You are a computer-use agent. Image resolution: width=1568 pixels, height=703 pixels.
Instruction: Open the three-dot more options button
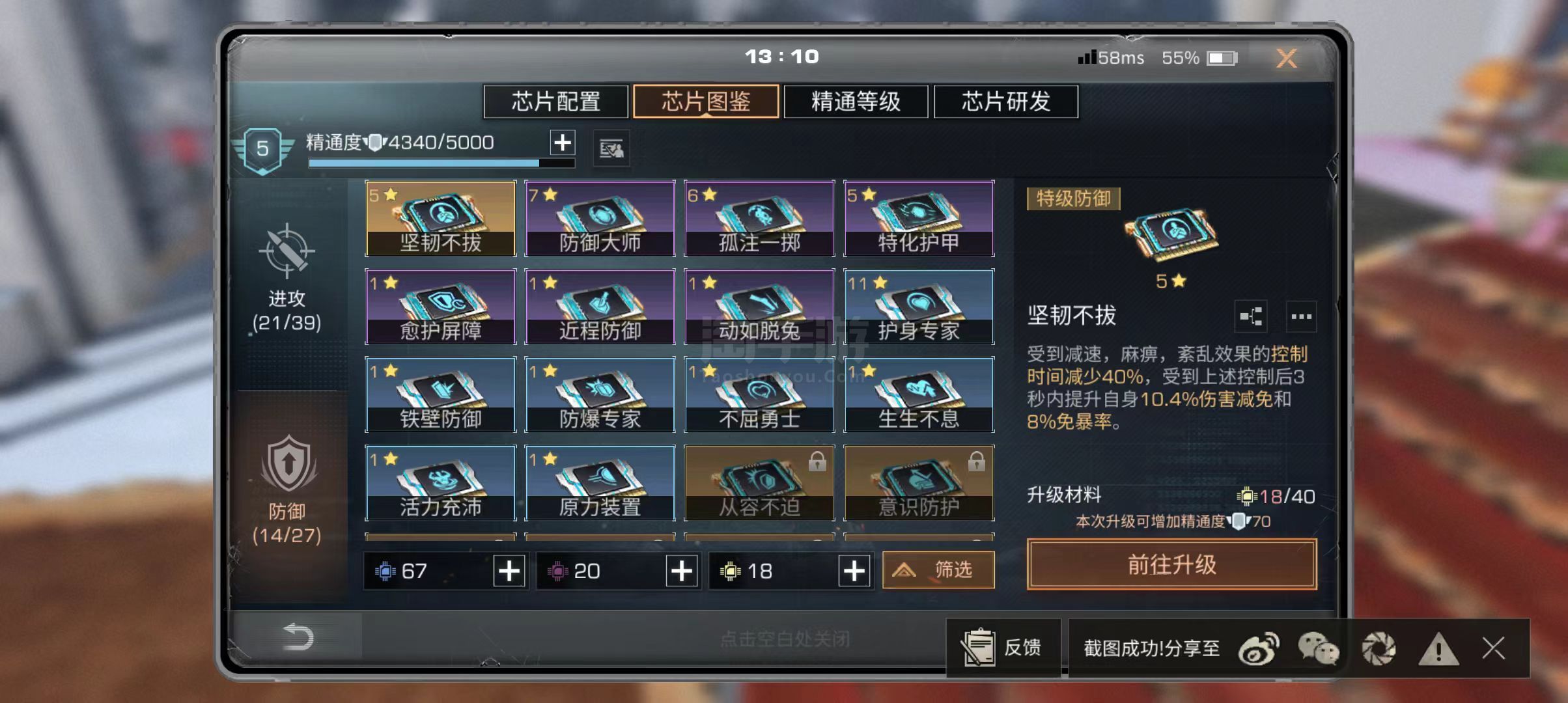tap(1301, 317)
